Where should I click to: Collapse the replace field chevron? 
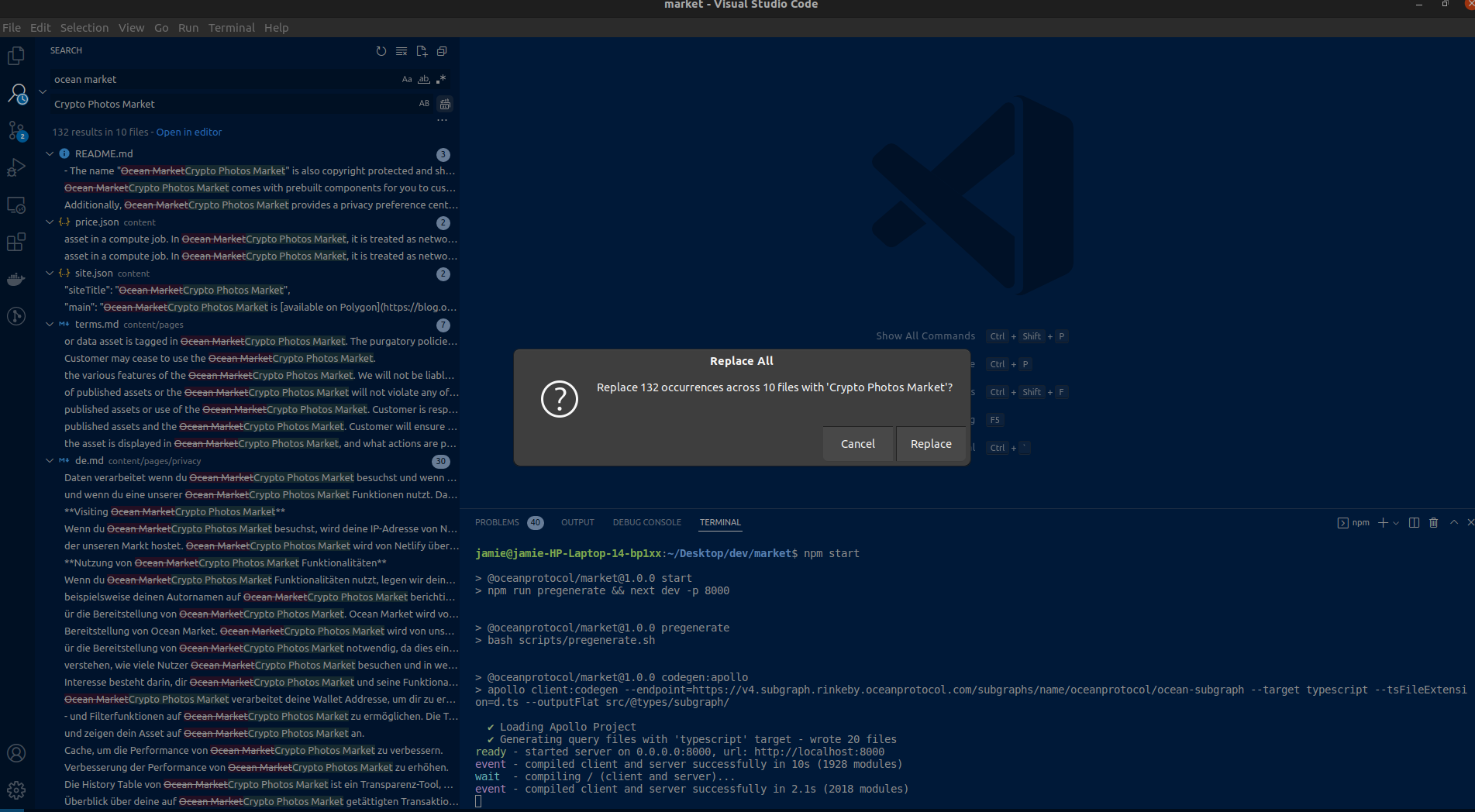pyautogui.click(x=43, y=91)
